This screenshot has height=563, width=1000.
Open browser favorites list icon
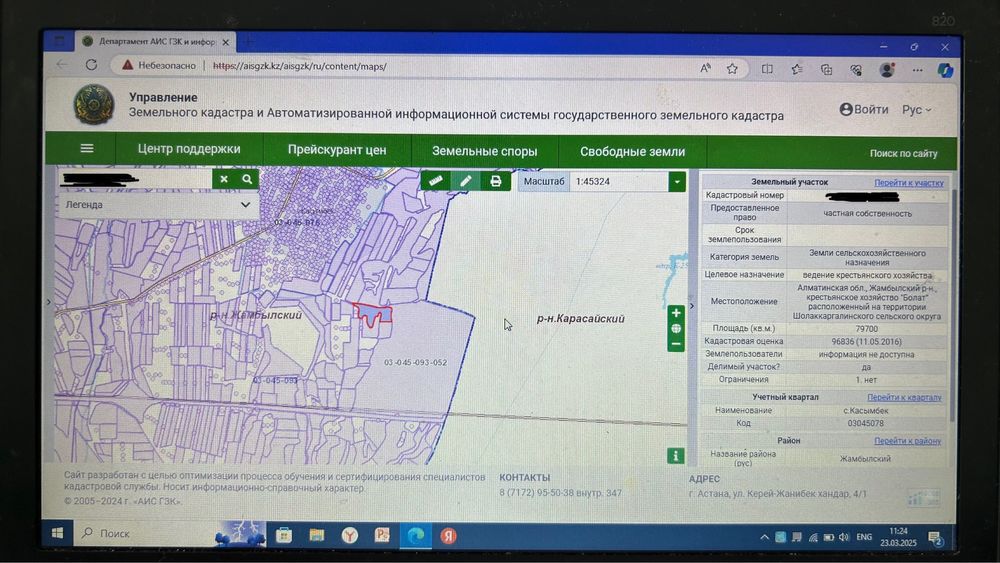tap(797, 69)
